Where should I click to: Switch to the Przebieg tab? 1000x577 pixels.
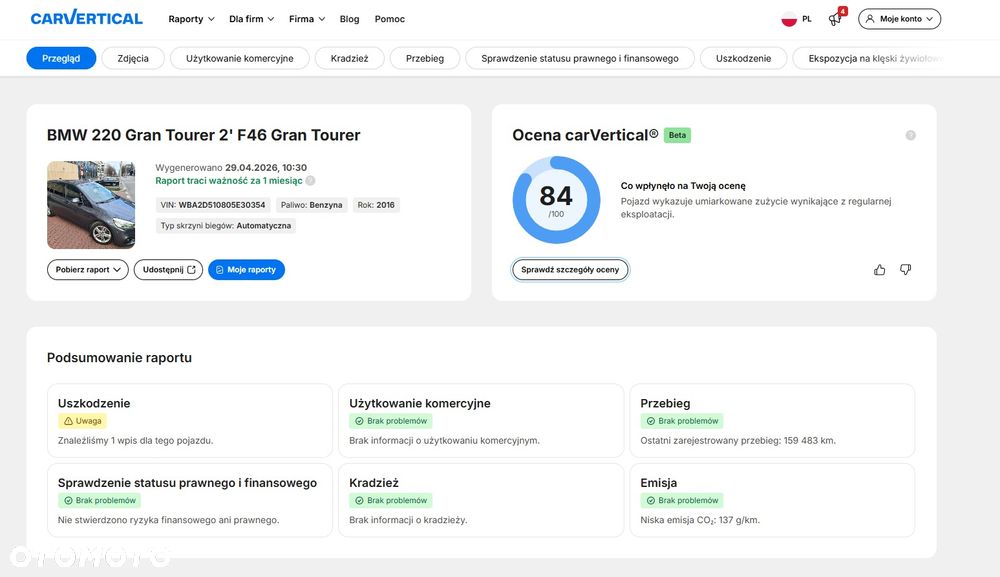pos(425,58)
